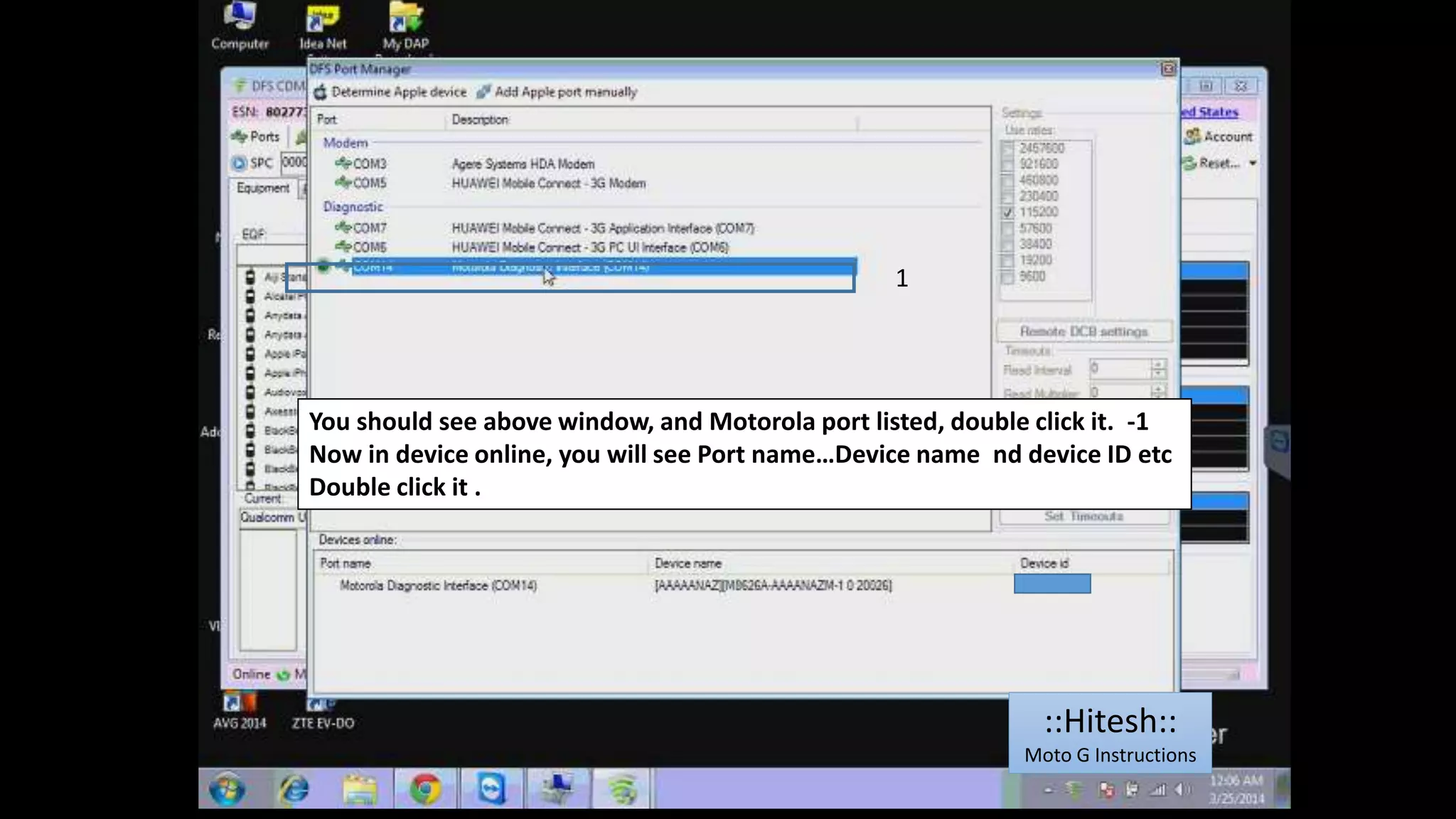The width and height of the screenshot is (1456, 819).
Task: Toggle the 38400 baud rate checkbox
Action: 1007,245
